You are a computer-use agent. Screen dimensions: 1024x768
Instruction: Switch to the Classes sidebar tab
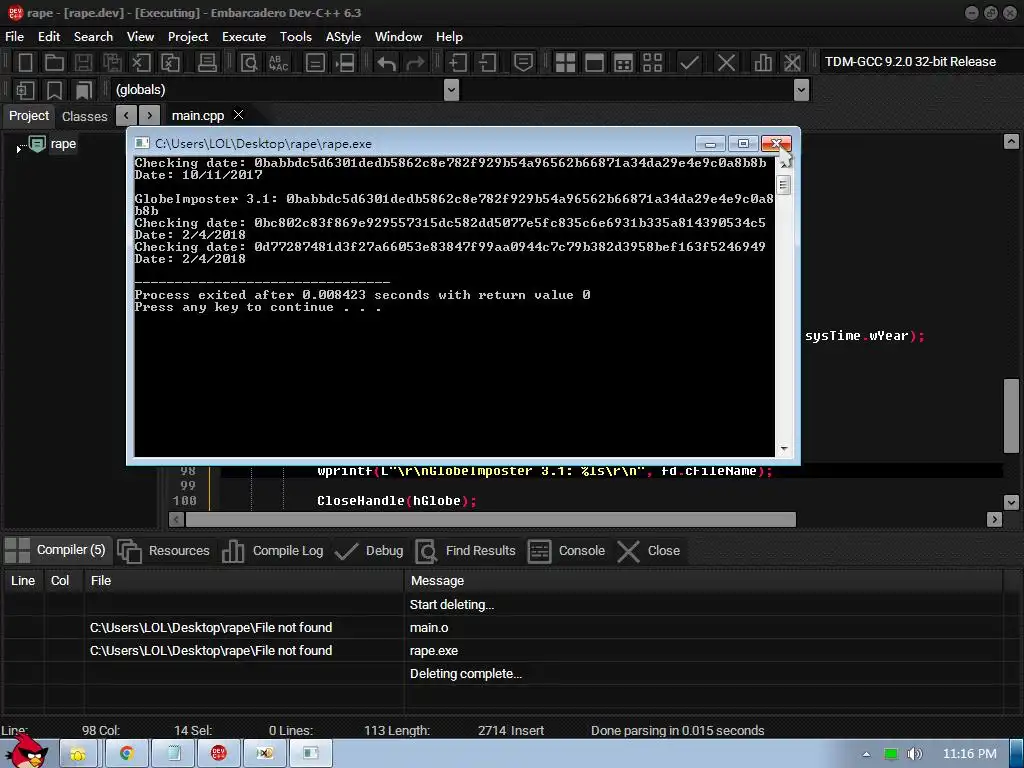84,116
